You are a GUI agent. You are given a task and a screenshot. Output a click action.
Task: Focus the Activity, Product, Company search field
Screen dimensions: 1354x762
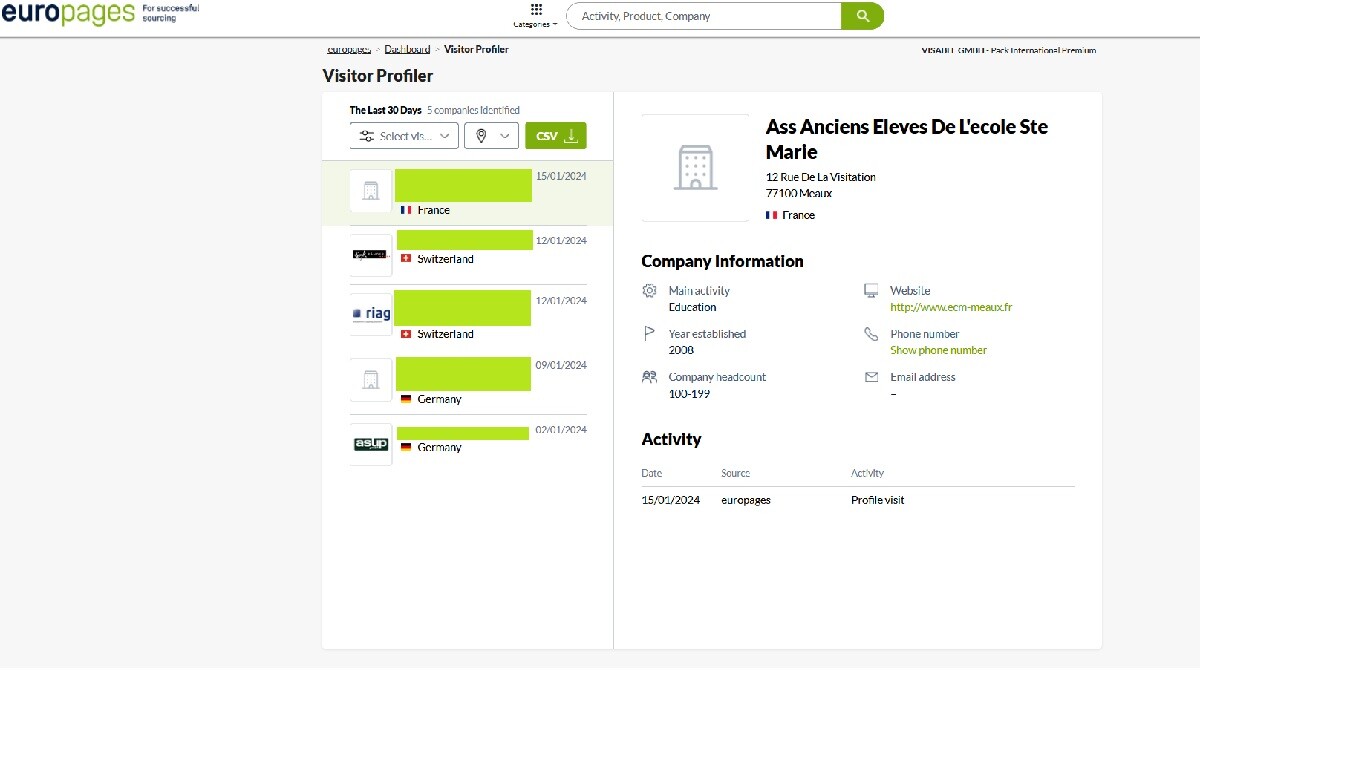[x=704, y=16]
